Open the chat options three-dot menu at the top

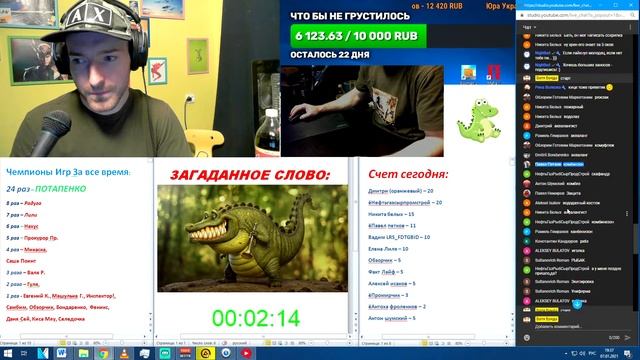(x=630, y=27)
